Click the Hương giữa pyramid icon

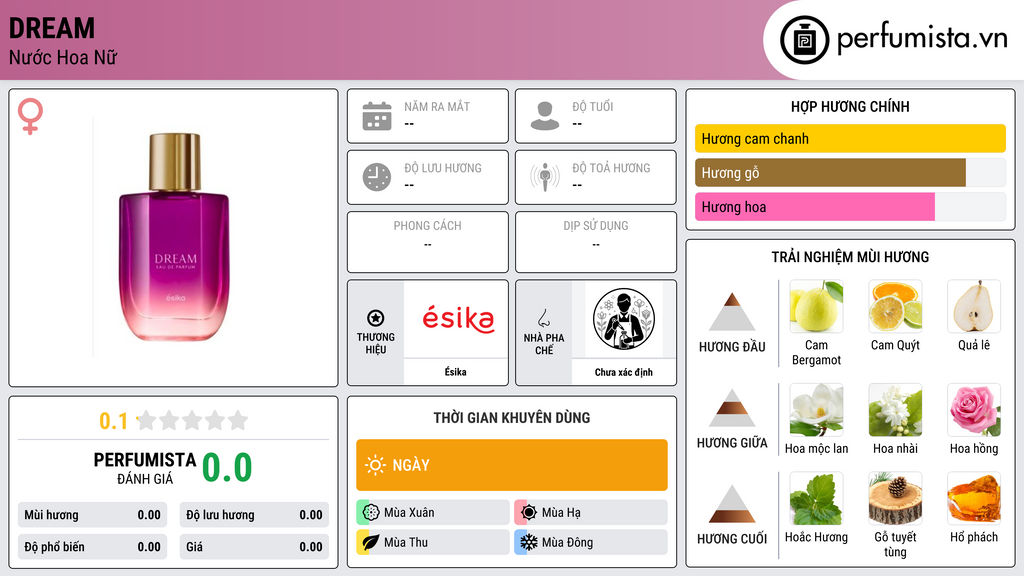(732, 408)
